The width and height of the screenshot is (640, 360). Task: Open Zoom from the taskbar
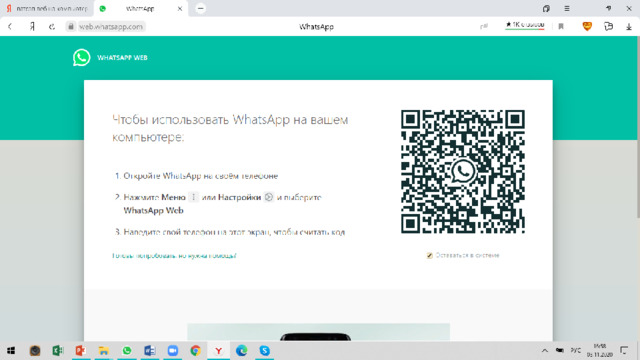173,351
